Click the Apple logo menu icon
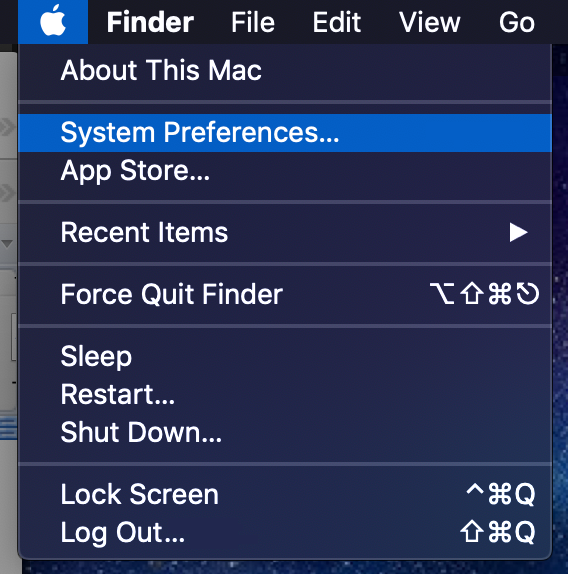The height and width of the screenshot is (574, 568). (x=53, y=21)
